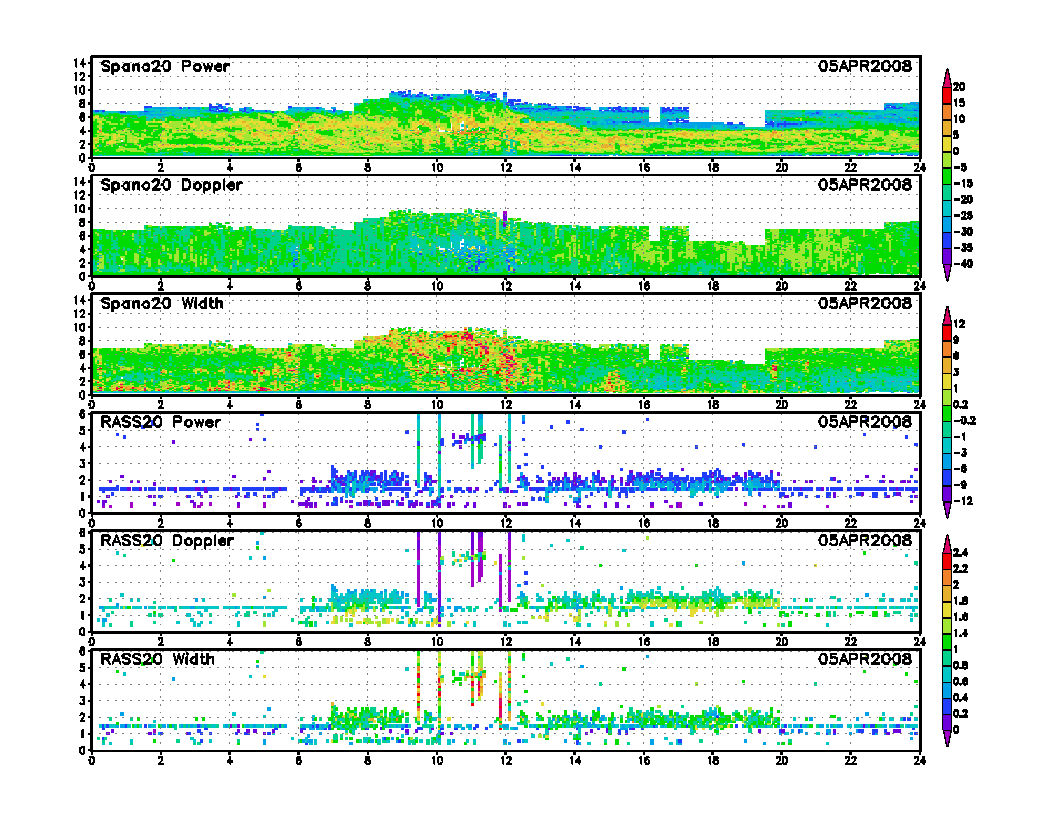Click the colorbar label "-35"
Screen dimensions: 1056x816
coord(963,248)
